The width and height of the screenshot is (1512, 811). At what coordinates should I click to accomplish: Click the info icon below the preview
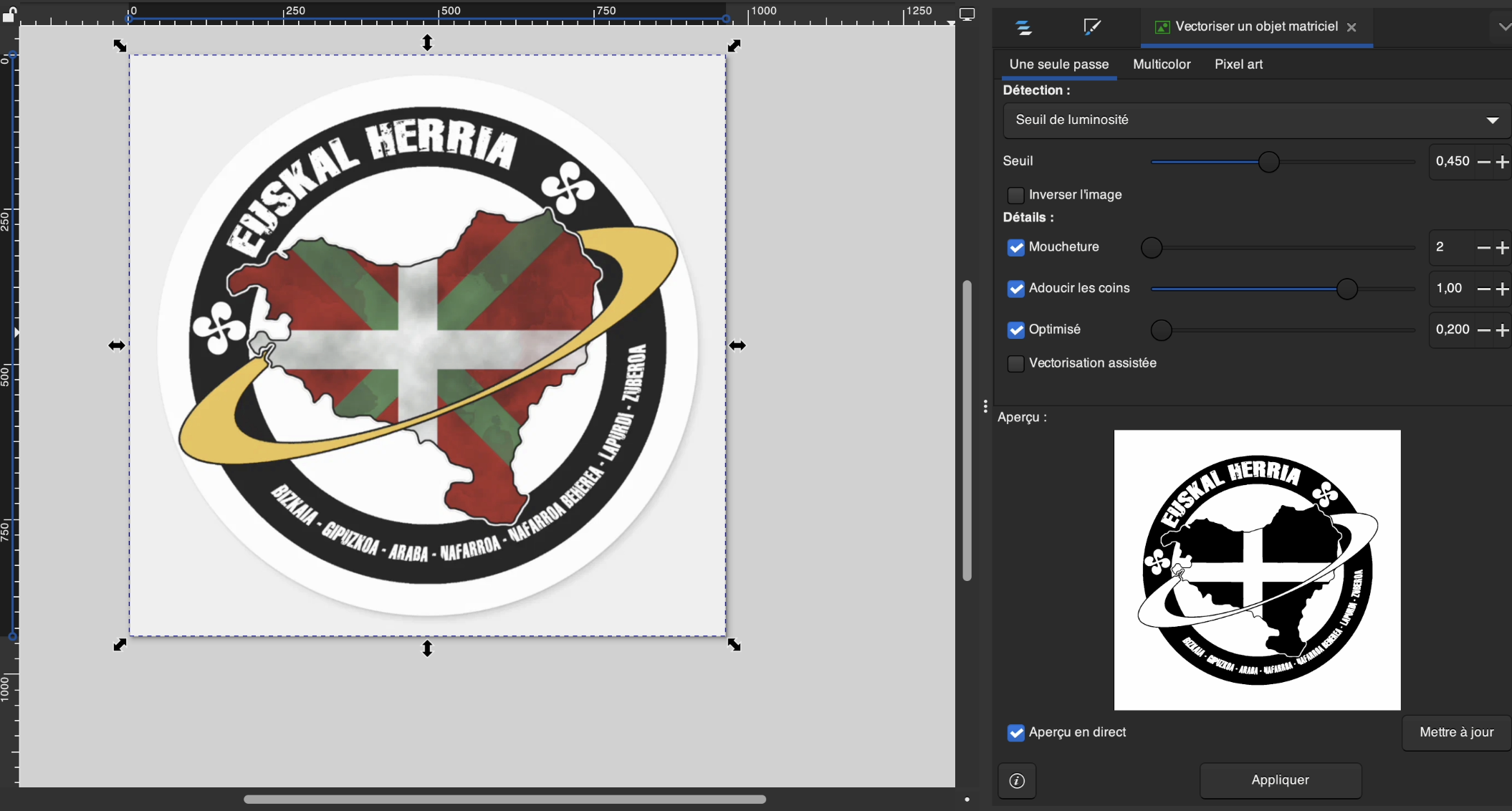tap(1017, 781)
